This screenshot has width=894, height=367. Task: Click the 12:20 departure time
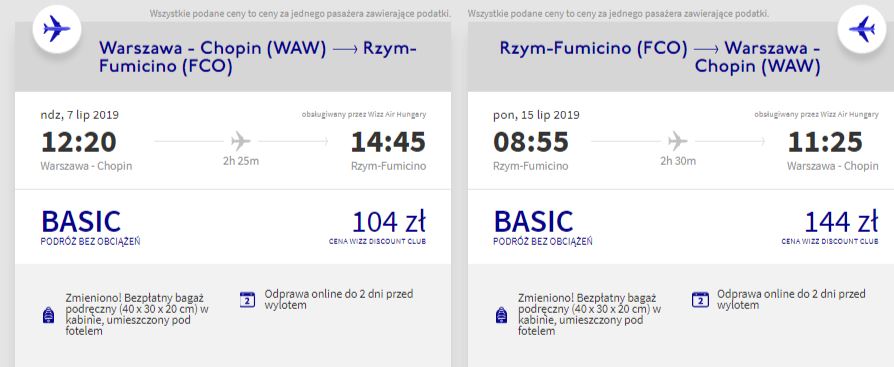pyautogui.click(x=79, y=142)
